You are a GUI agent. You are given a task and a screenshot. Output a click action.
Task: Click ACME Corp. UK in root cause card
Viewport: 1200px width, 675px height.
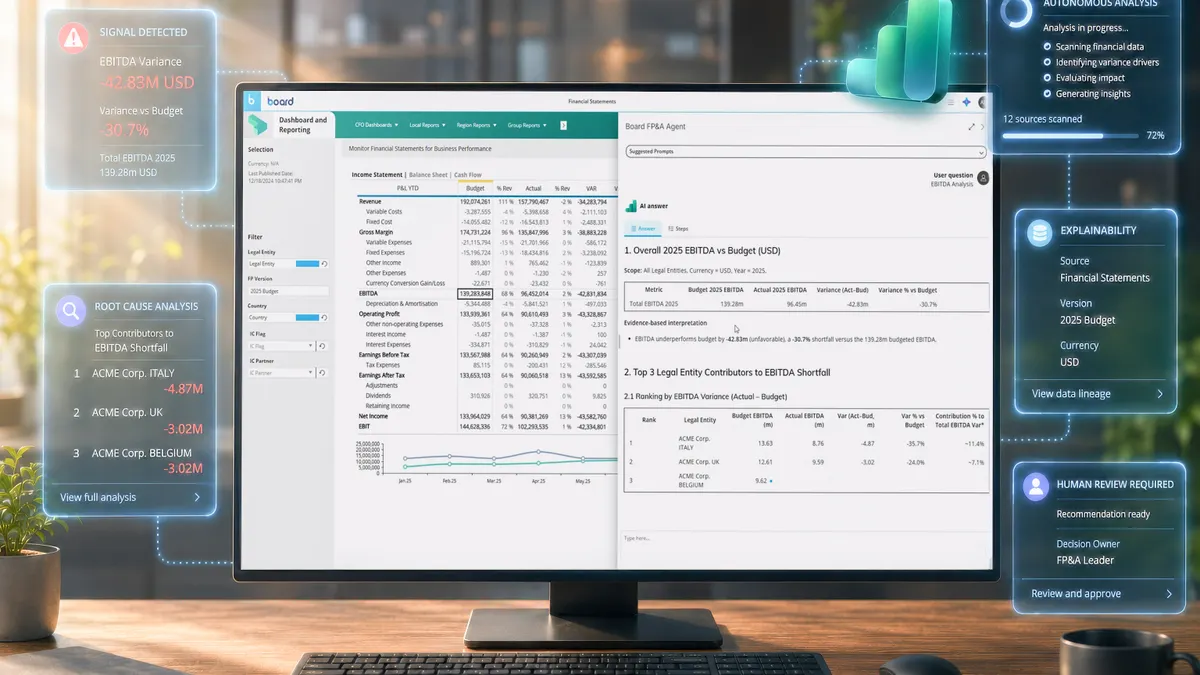(127, 412)
